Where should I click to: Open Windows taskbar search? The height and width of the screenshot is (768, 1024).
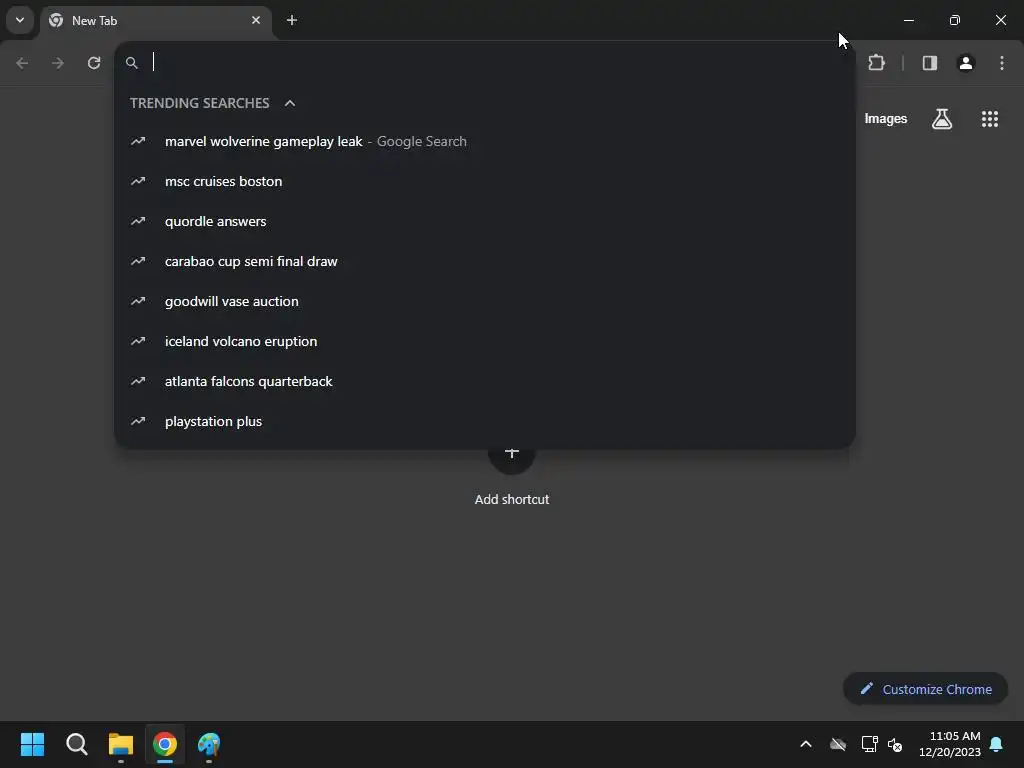76,744
